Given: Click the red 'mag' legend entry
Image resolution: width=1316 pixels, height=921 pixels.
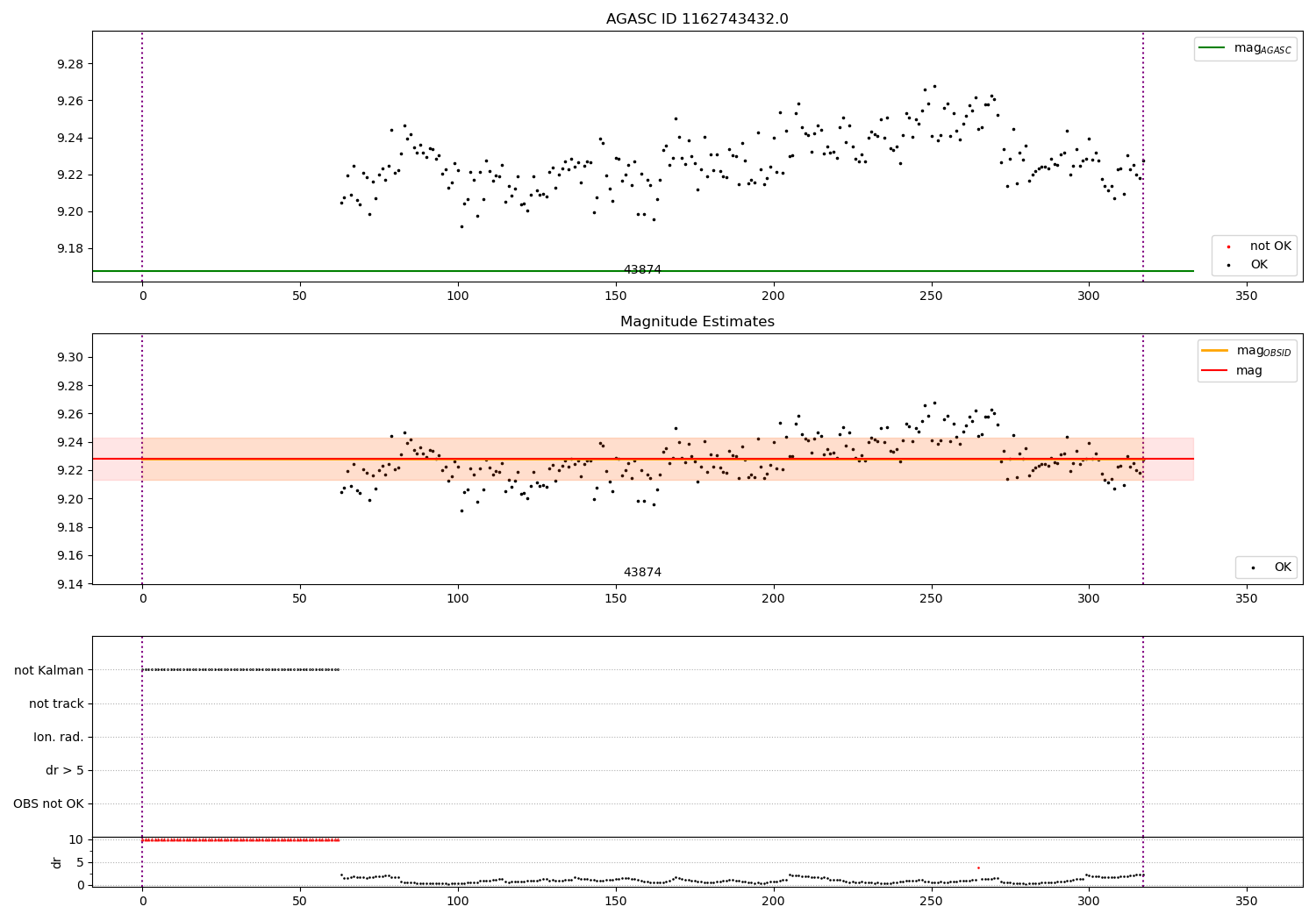Looking at the screenshot, I should [1233, 371].
